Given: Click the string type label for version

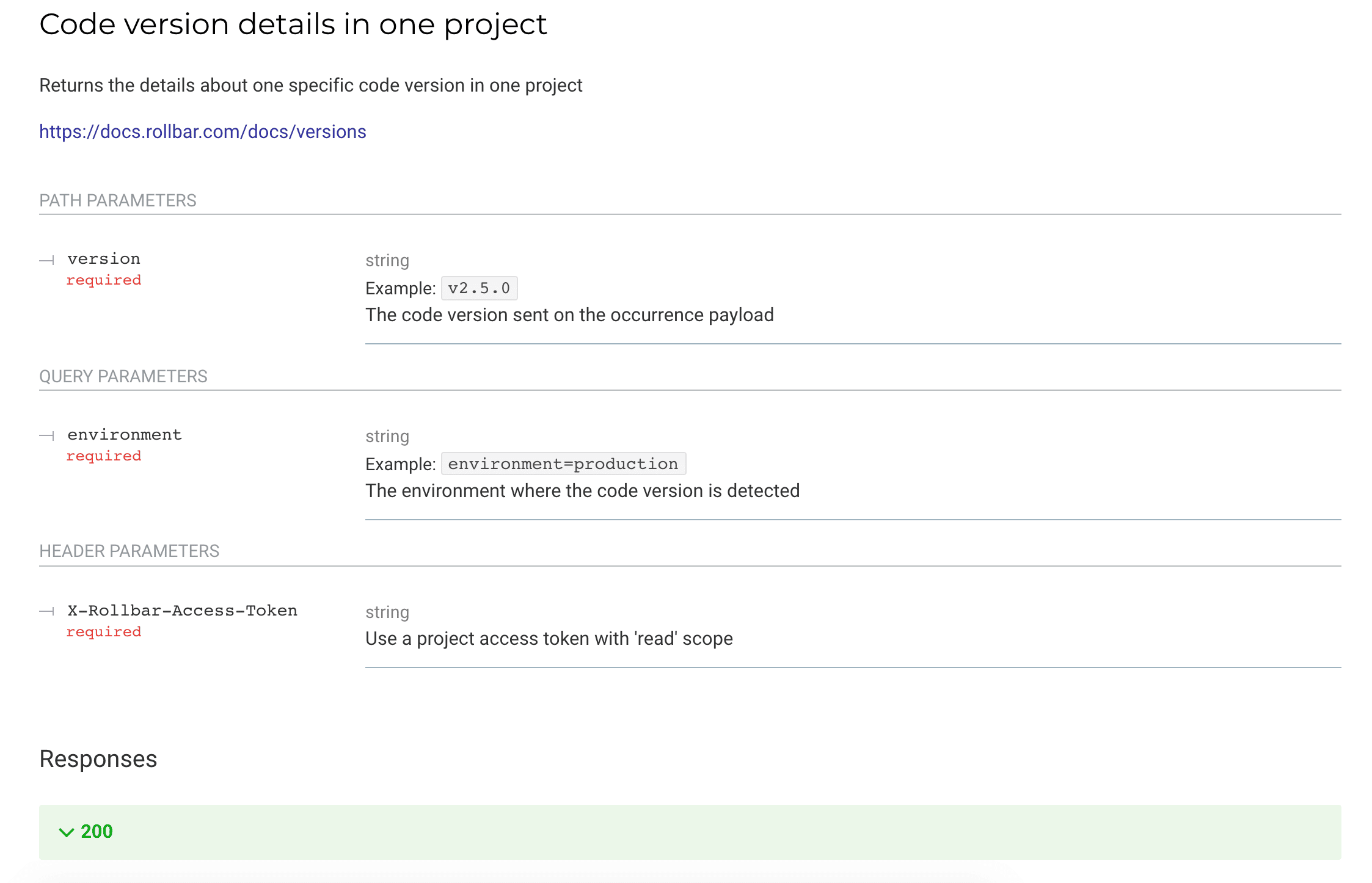Looking at the screenshot, I should (x=387, y=260).
